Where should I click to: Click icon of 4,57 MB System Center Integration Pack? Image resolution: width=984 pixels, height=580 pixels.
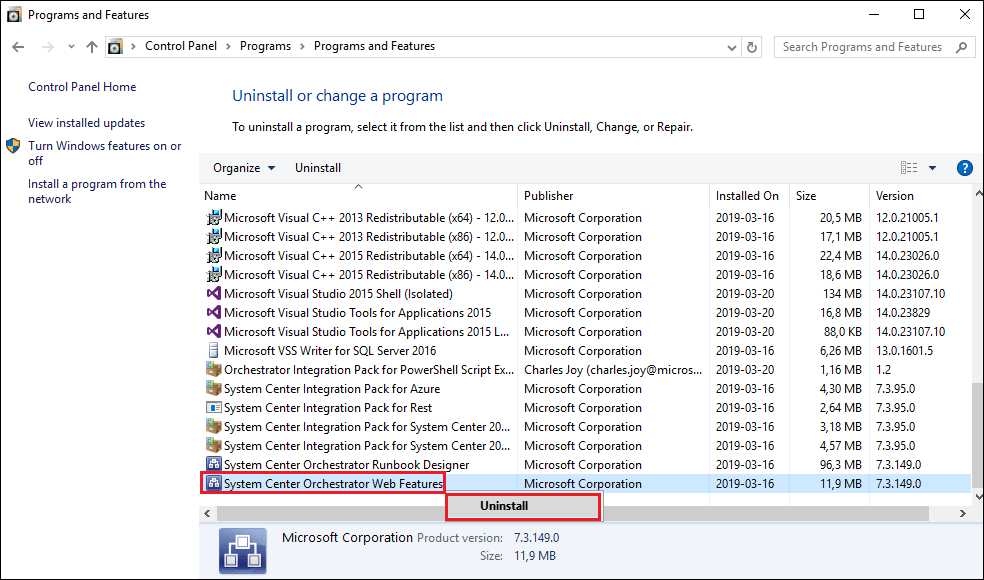point(214,446)
